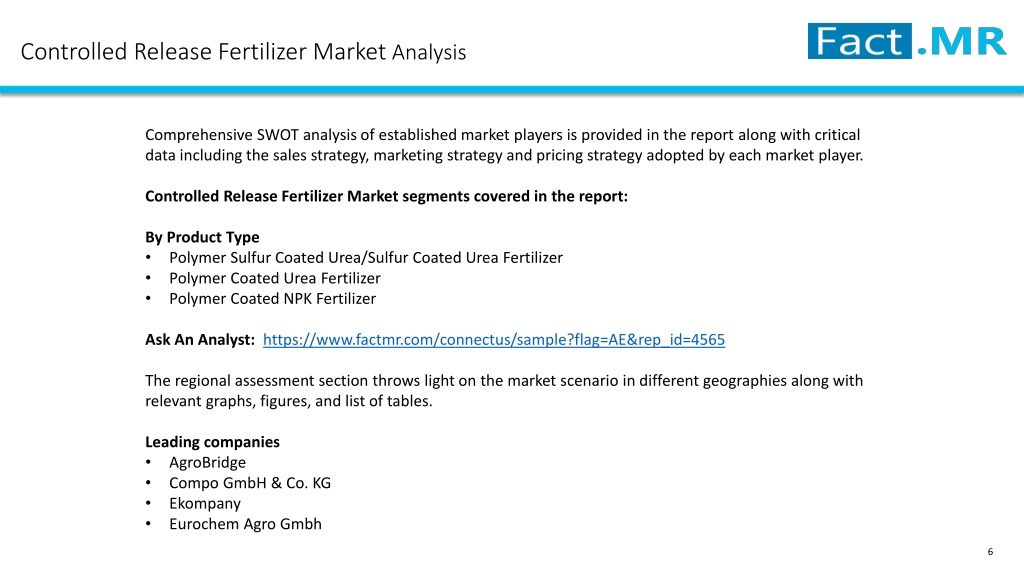Click the Fact.MR logo
1024x576 pixels.
[x=907, y=41]
